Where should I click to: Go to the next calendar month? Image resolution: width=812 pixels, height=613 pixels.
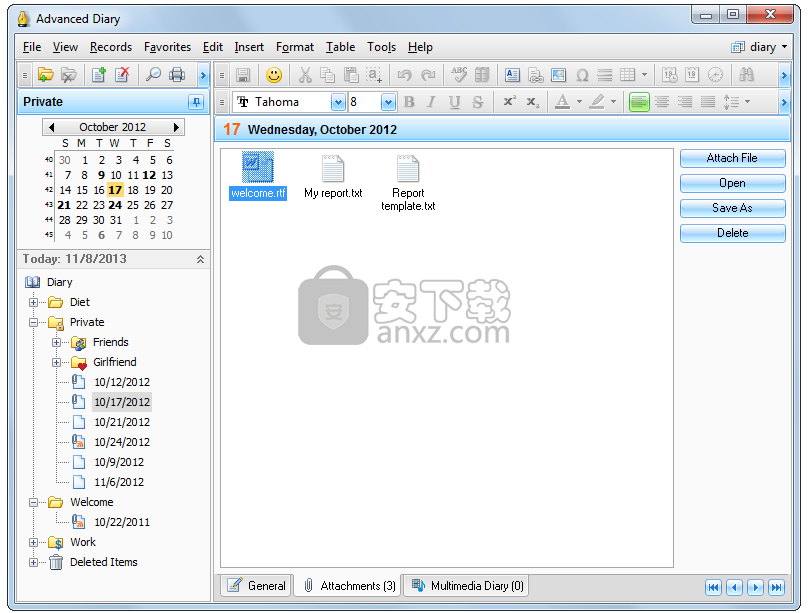[x=176, y=127]
